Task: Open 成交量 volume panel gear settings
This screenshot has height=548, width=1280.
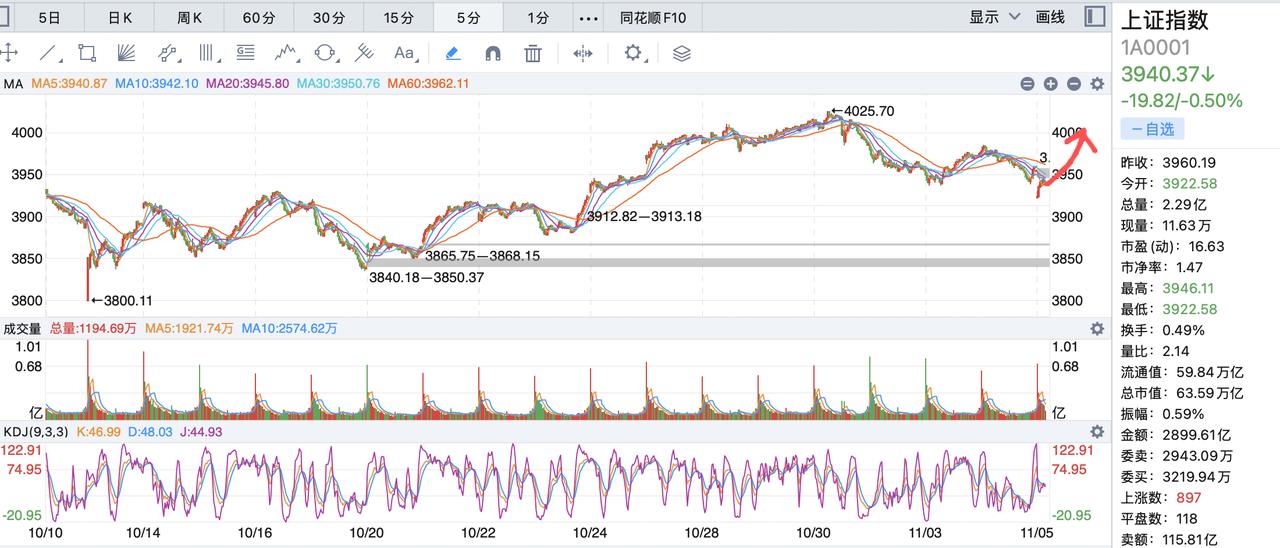Action: (1097, 328)
